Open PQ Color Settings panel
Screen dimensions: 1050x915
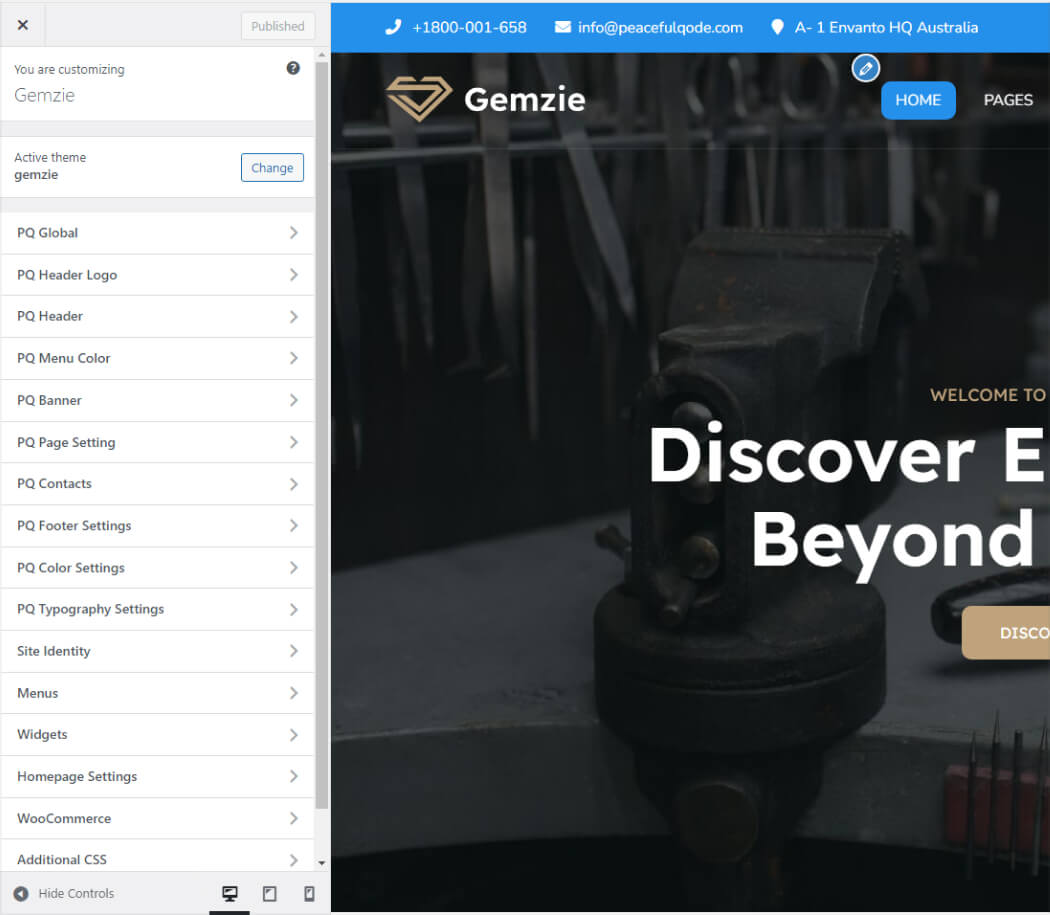tap(157, 567)
